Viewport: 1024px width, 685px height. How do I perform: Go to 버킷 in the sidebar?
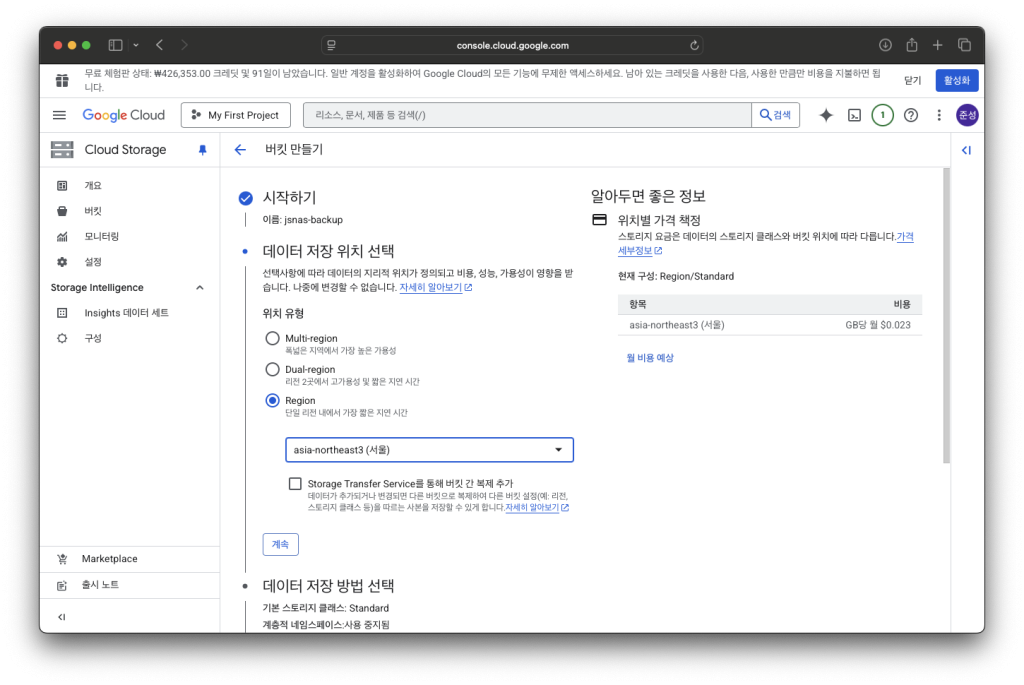click(x=92, y=211)
